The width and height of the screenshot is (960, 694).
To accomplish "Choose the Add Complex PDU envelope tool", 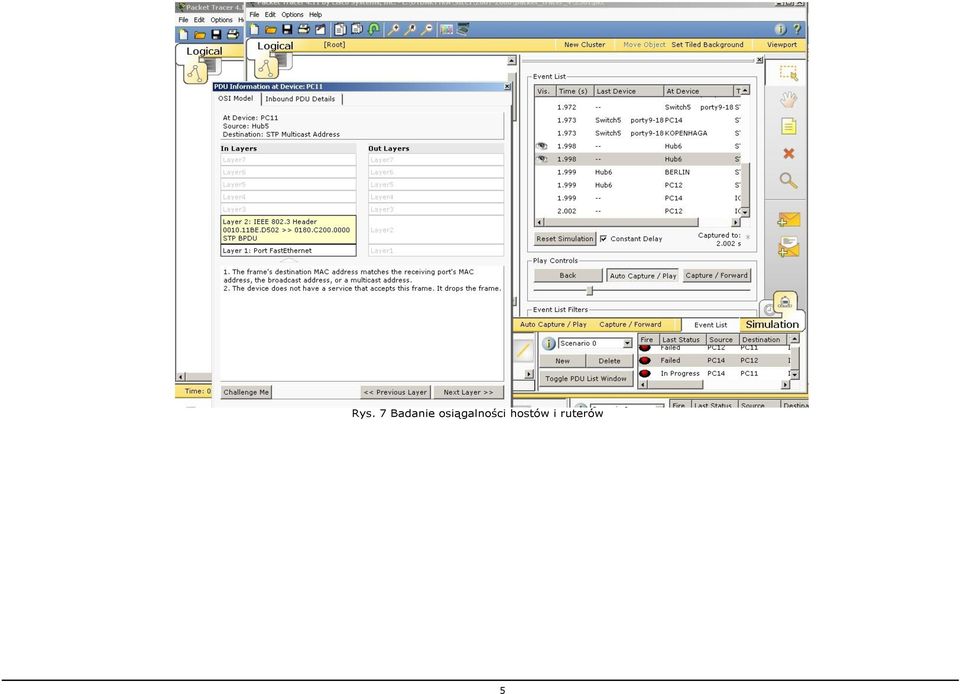I will (789, 247).
